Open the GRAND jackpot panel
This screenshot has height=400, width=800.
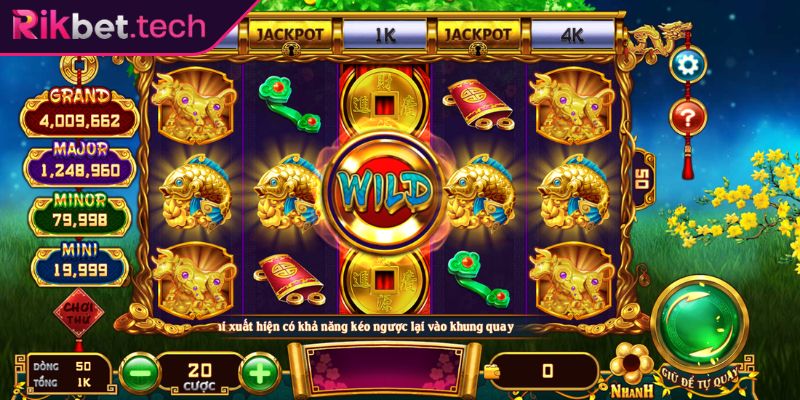[x=79, y=112]
